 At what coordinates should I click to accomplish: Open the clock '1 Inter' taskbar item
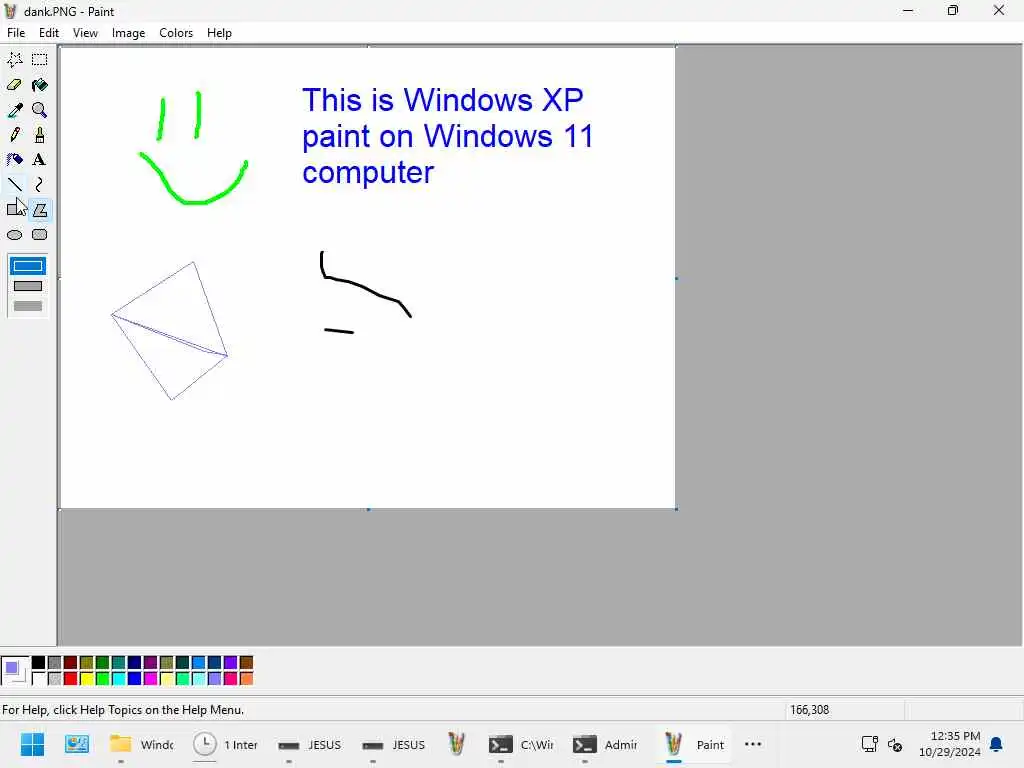point(225,744)
